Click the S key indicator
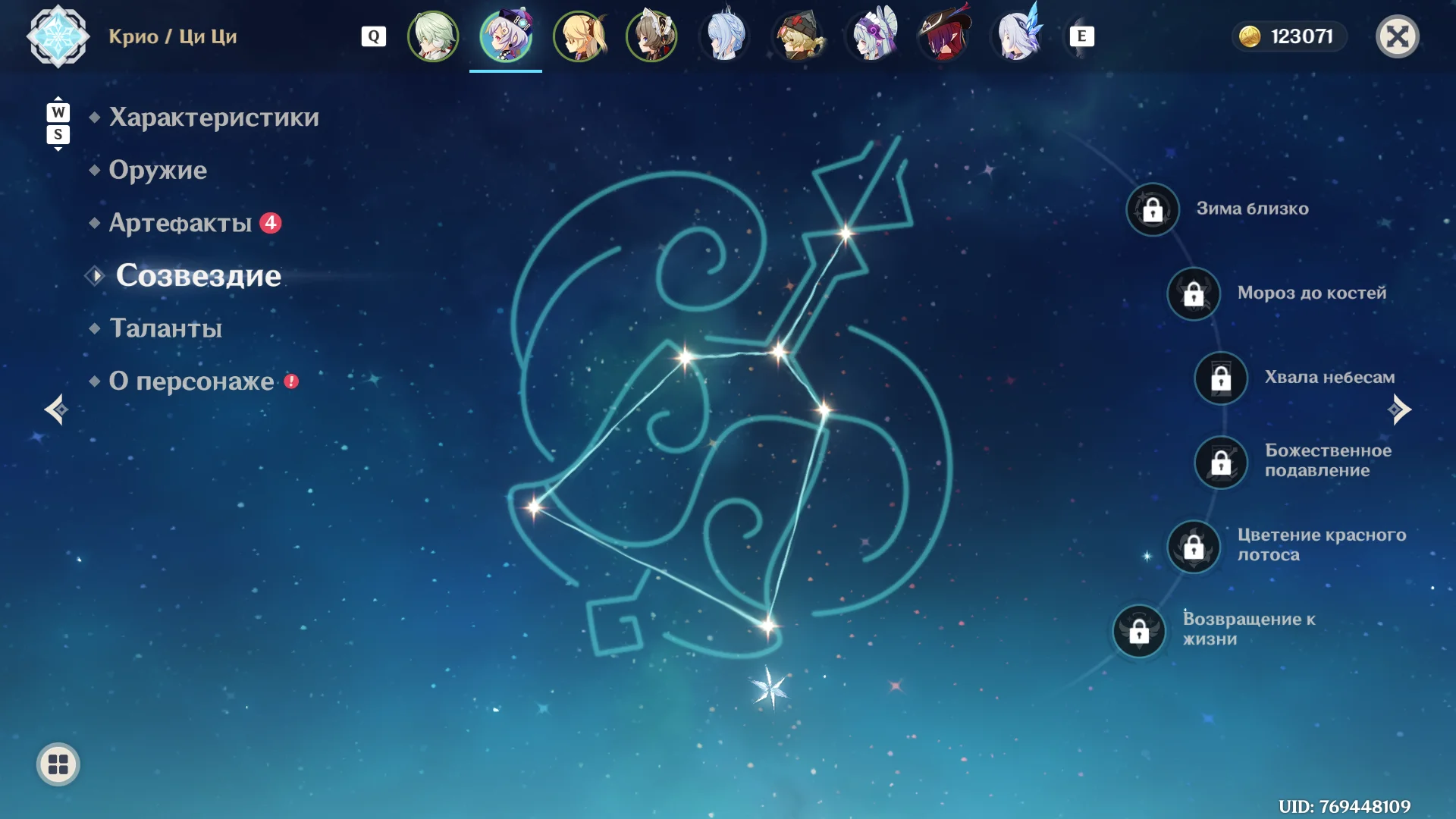The height and width of the screenshot is (819, 1456). (x=58, y=134)
